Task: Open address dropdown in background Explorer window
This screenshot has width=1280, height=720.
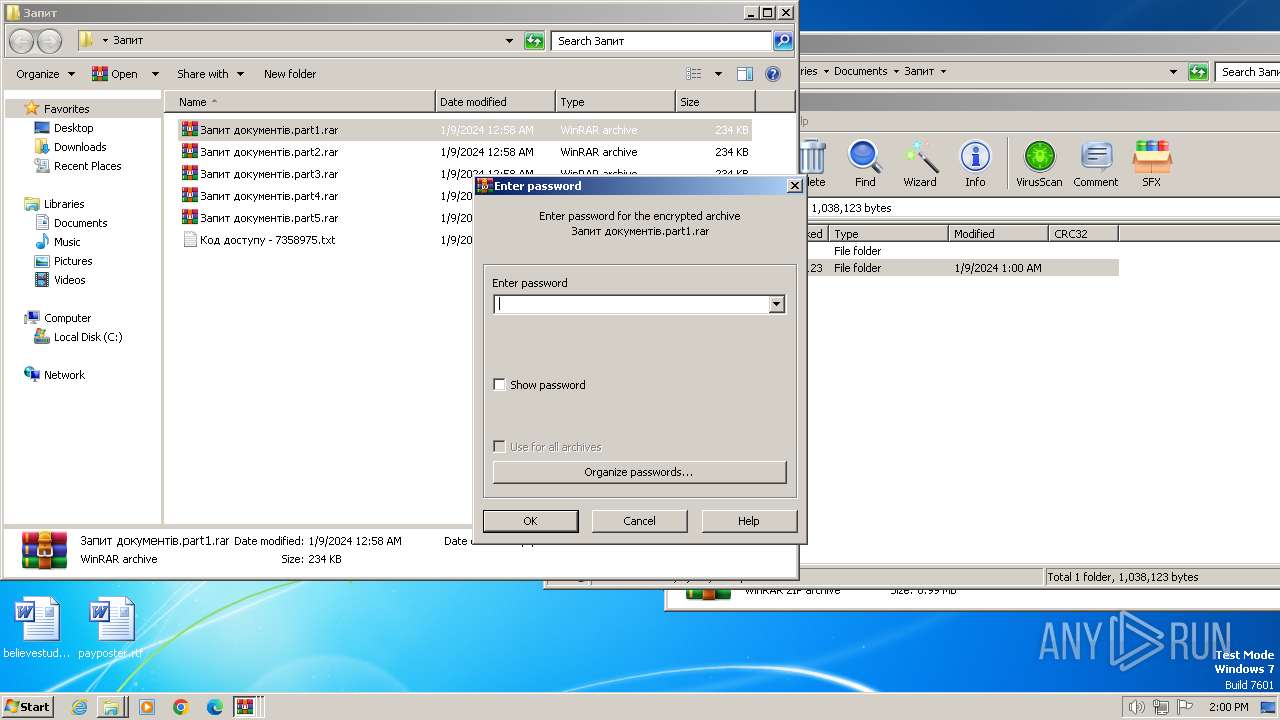Action: click(x=1173, y=72)
